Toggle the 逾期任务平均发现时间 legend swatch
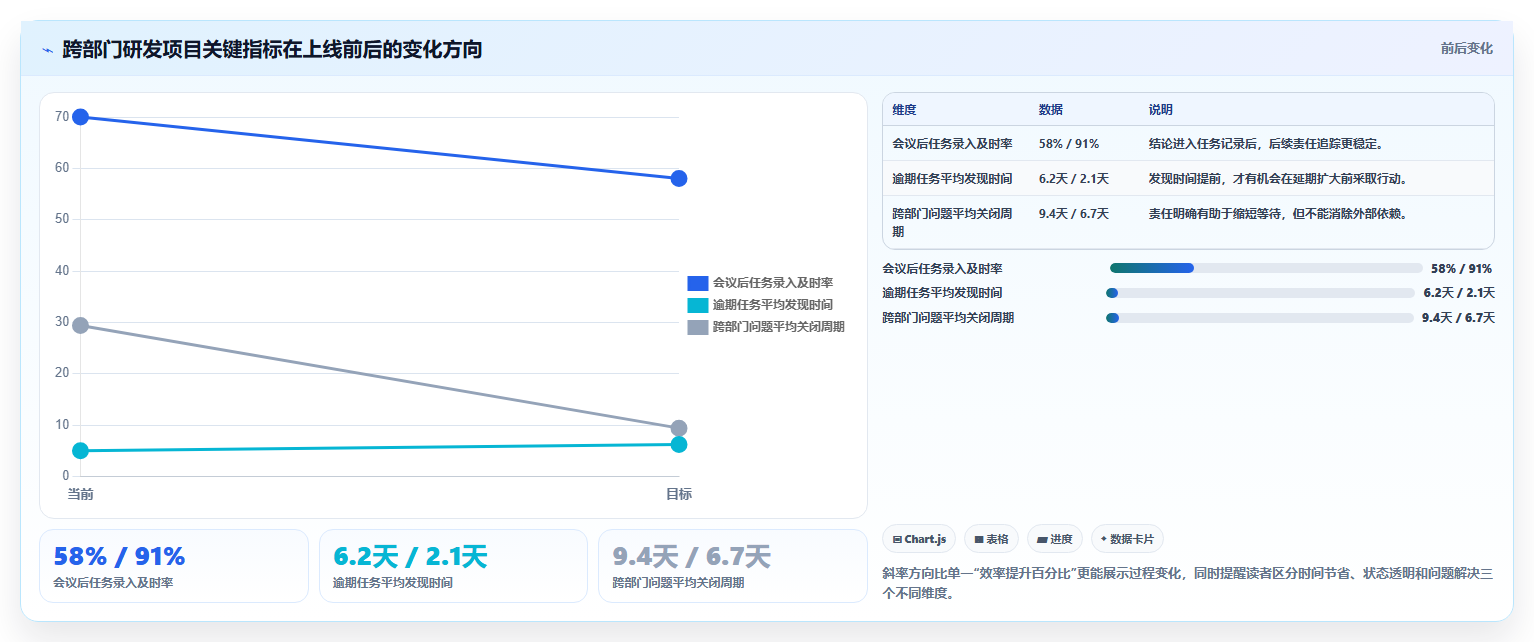 [x=698, y=305]
